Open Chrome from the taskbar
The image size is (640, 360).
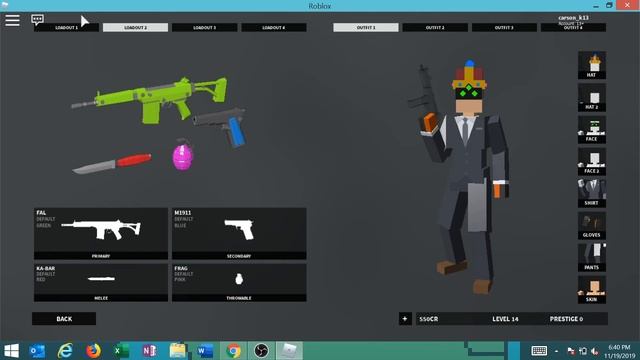[233, 351]
